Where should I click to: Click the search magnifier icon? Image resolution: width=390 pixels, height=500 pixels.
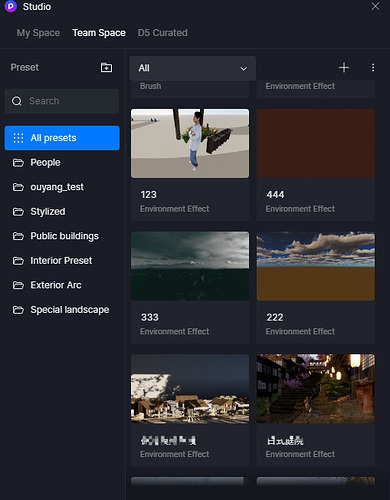(x=17, y=101)
